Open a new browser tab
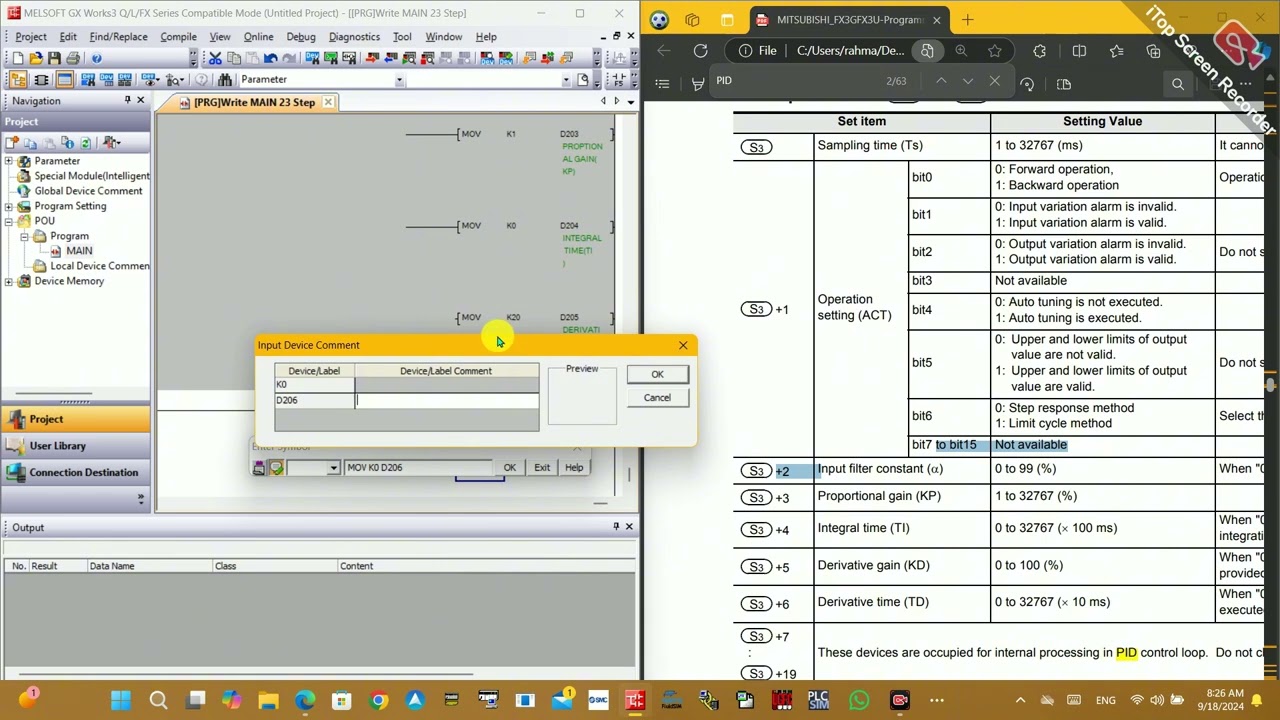1280x720 pixels. click(967, 19)
